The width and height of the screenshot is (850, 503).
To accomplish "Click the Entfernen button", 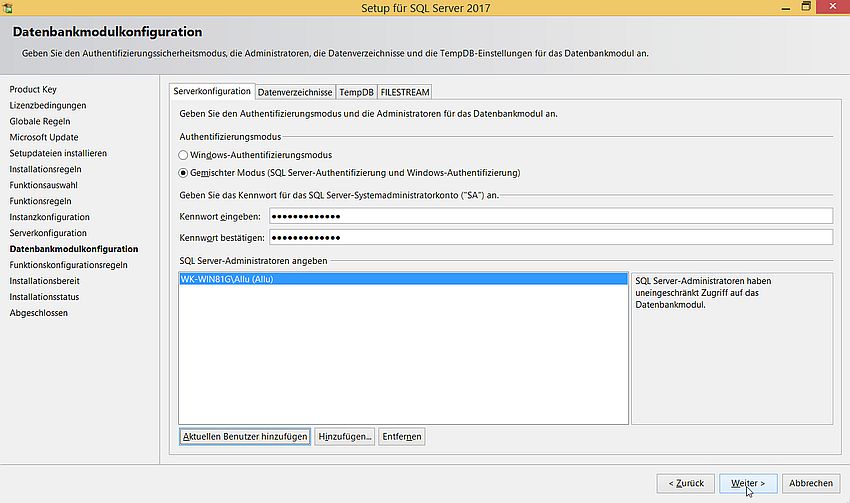I will [402, 436].
